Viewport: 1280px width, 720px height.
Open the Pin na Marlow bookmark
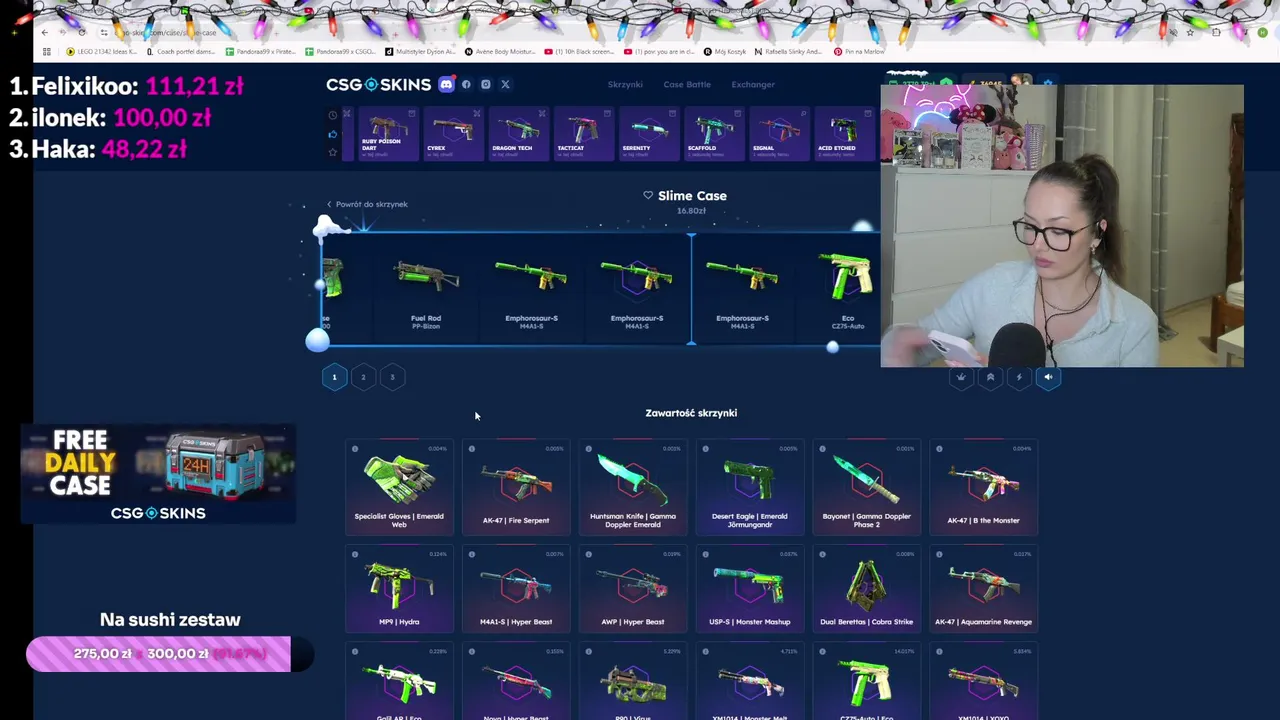(859, 51)
